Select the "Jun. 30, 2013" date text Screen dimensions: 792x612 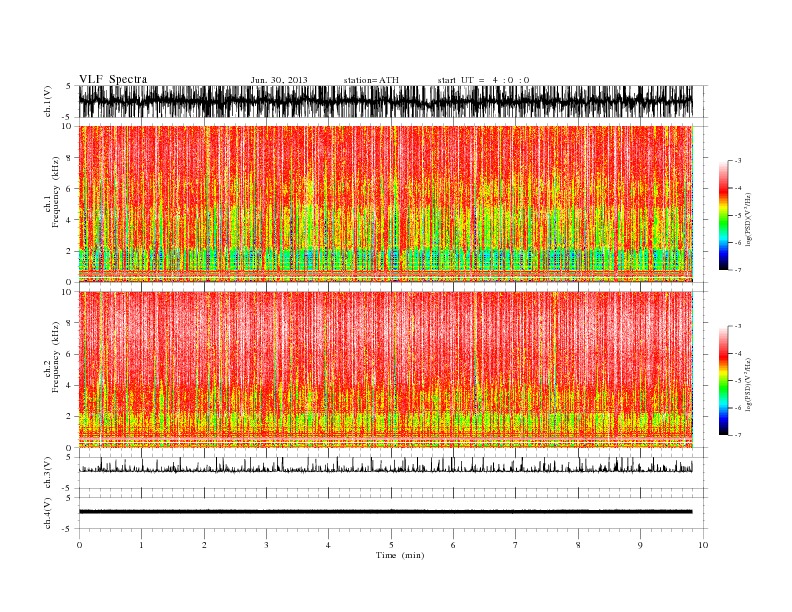pyautogui.click(x=279, y=80)
